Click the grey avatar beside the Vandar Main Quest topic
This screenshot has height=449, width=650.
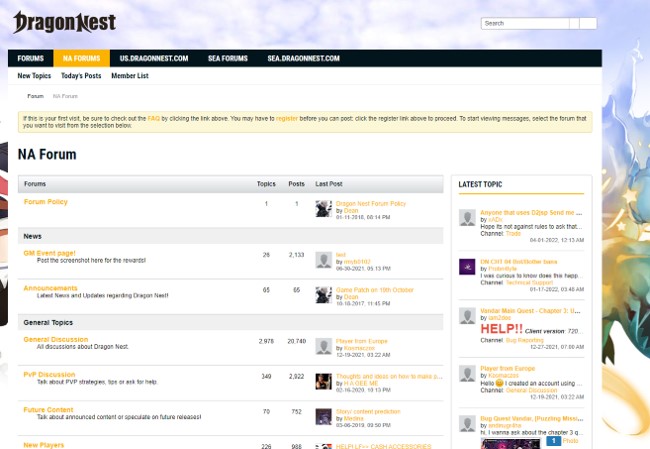point(466,316)
